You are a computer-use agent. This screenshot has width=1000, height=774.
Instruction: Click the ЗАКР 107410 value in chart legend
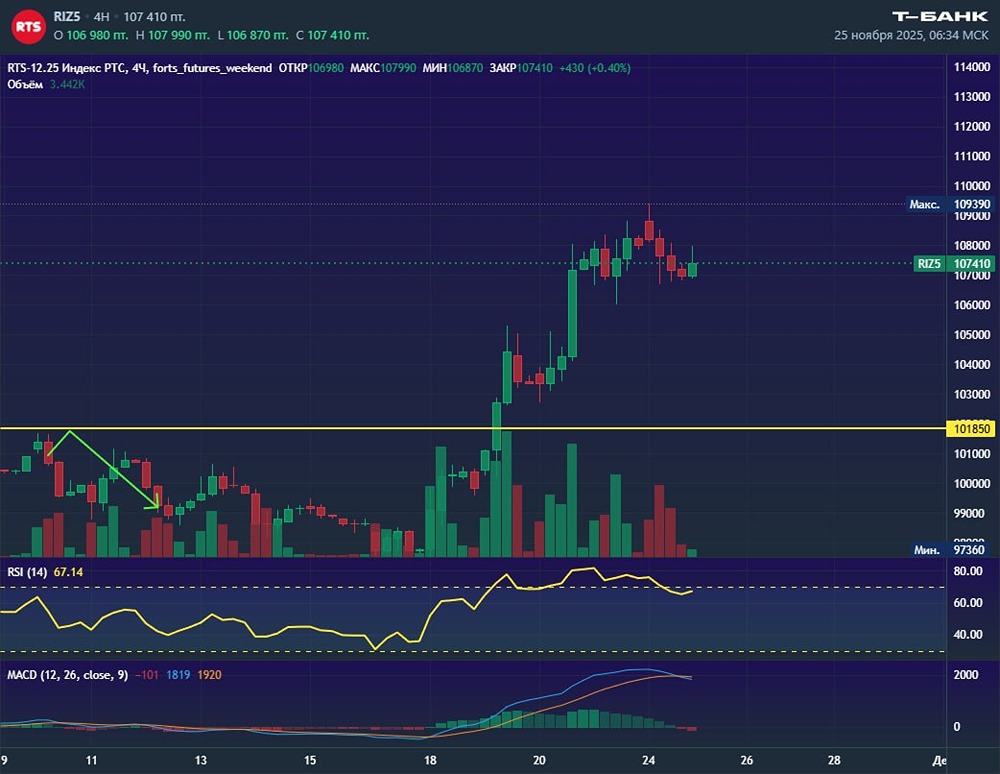(520, 68)
